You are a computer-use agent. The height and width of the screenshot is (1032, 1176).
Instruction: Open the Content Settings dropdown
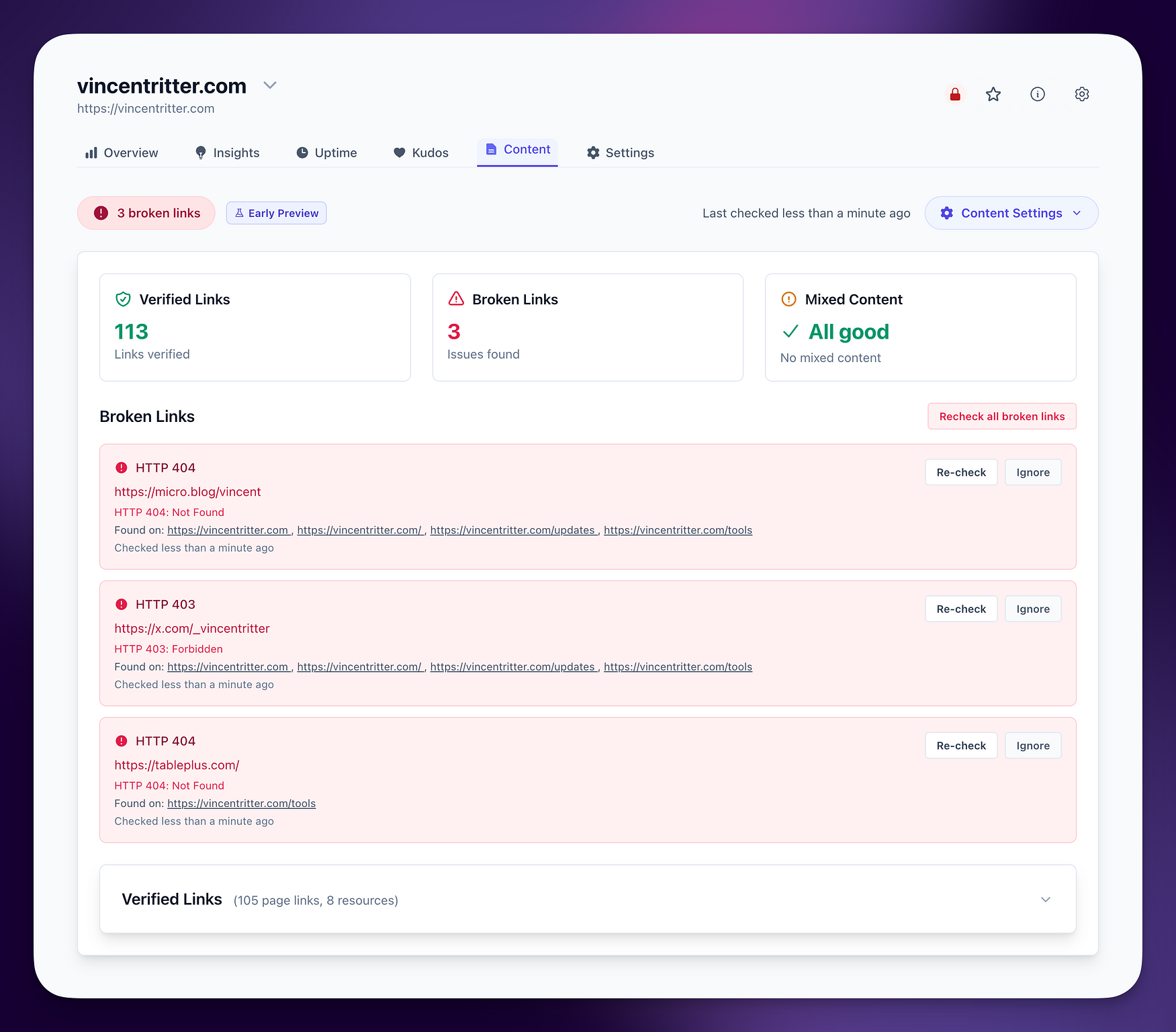coord(1011,213)
